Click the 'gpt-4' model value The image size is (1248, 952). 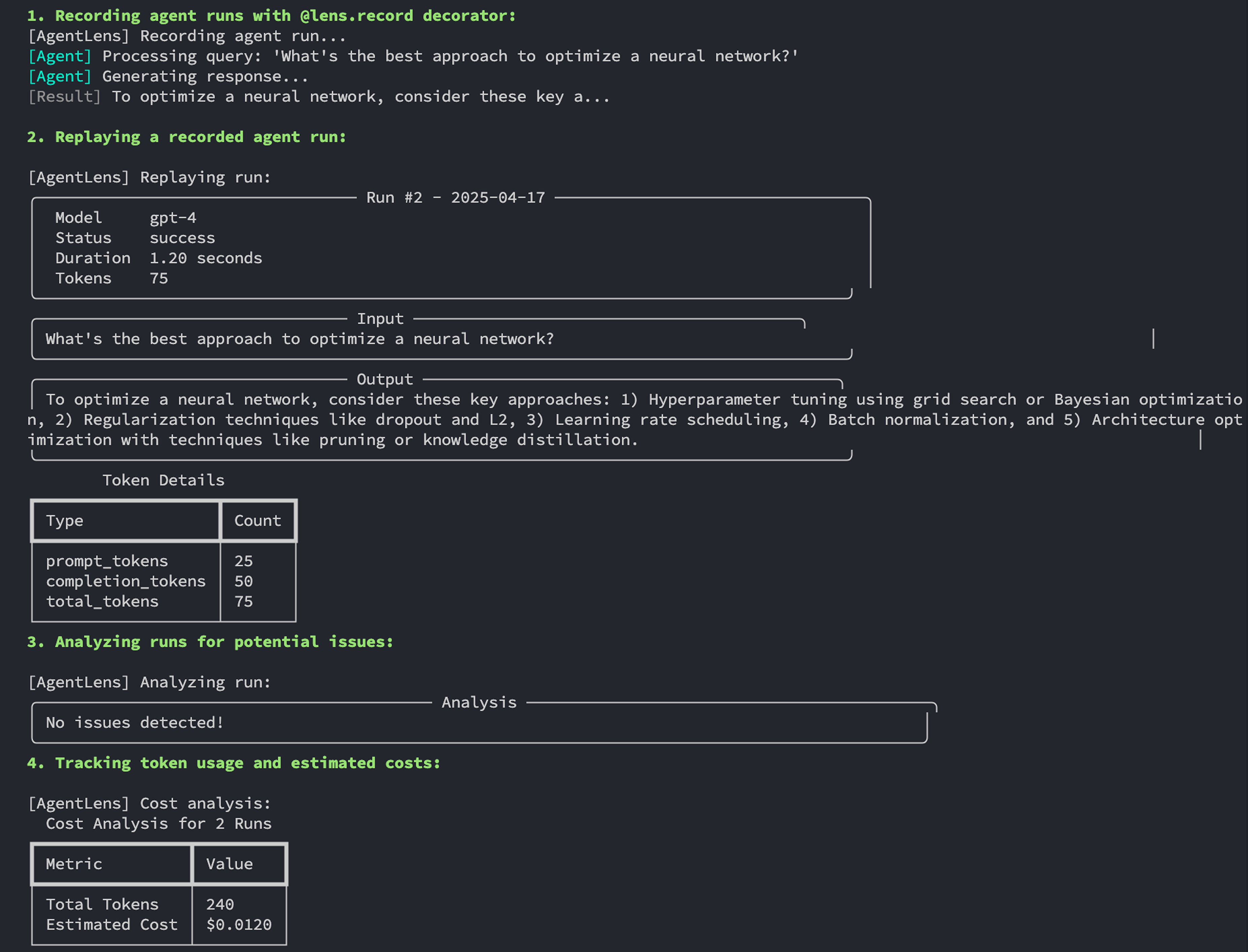pyautogui.click(x=173, y=218)
